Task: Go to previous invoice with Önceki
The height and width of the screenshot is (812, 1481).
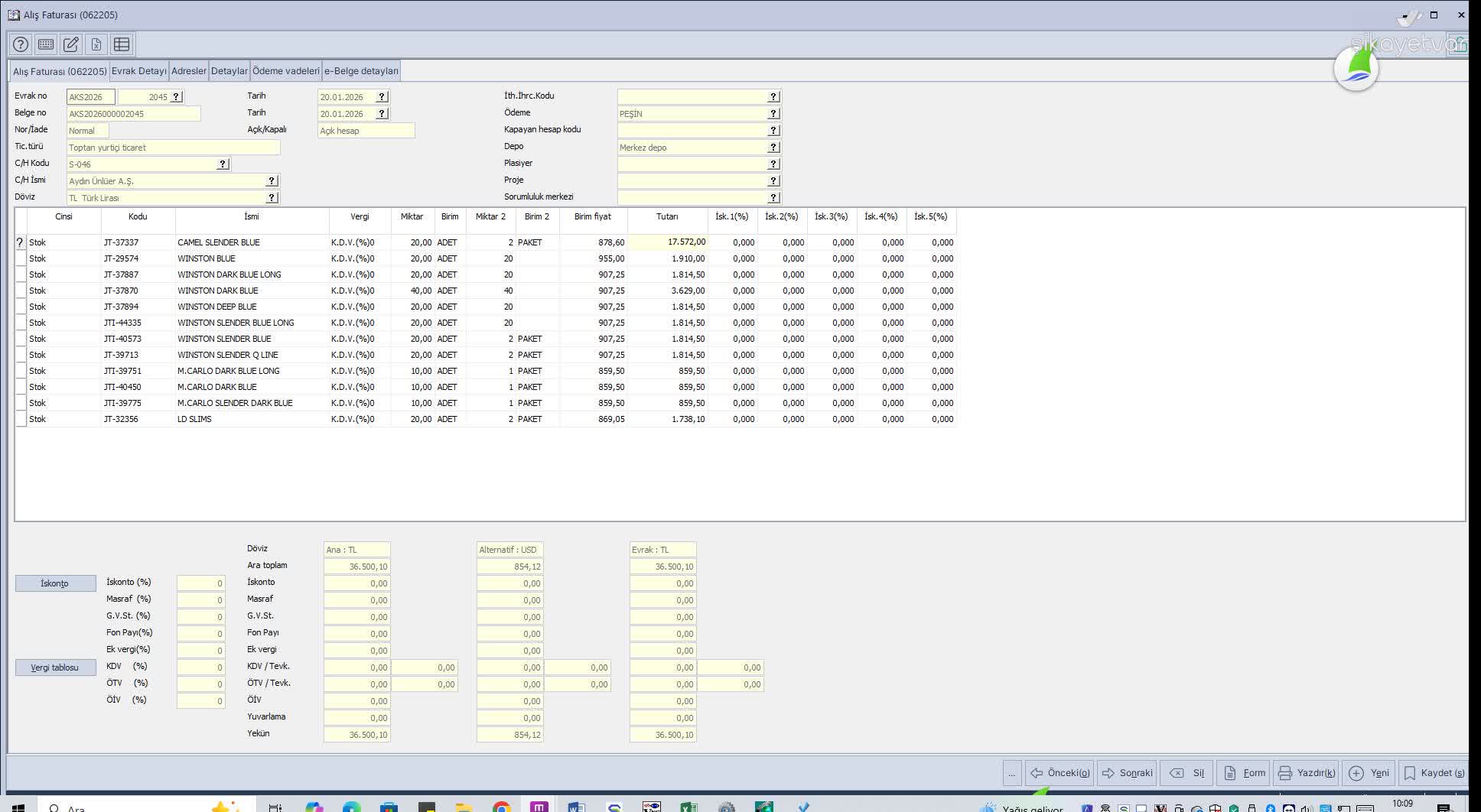Action: pyautogui.click(x=1059, y=773)
